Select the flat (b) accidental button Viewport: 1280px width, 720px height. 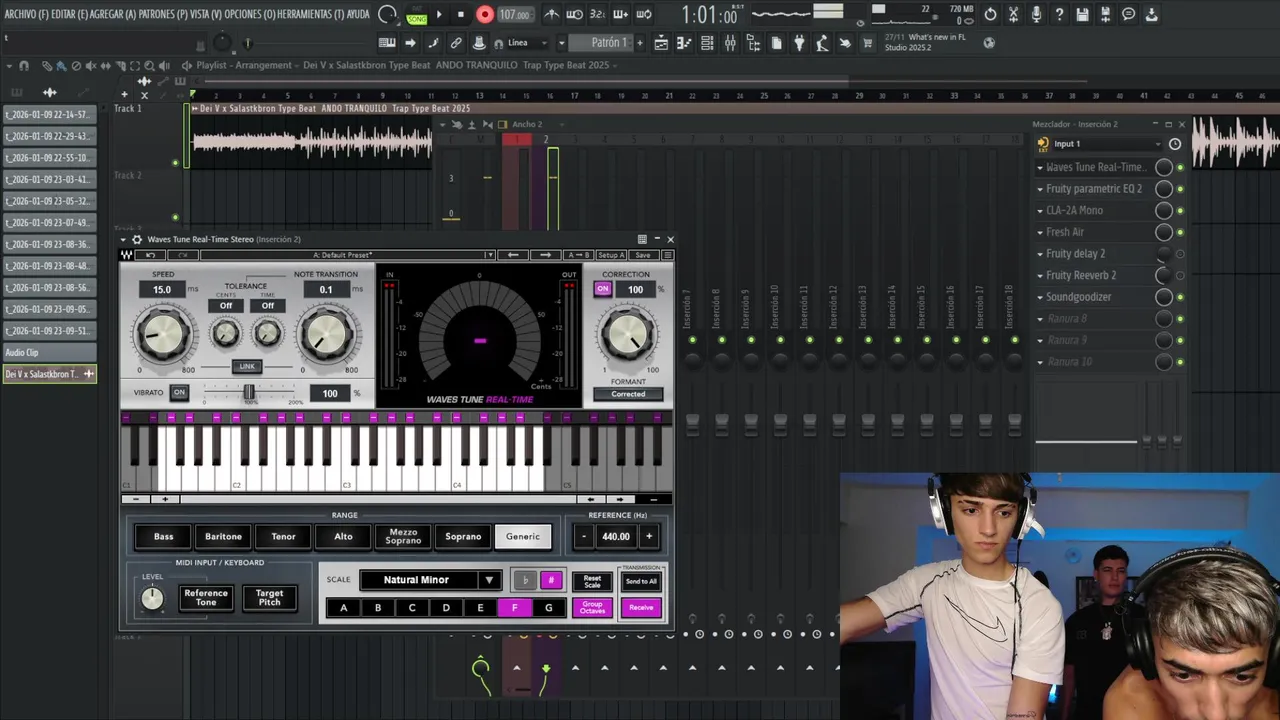(525, 580)
